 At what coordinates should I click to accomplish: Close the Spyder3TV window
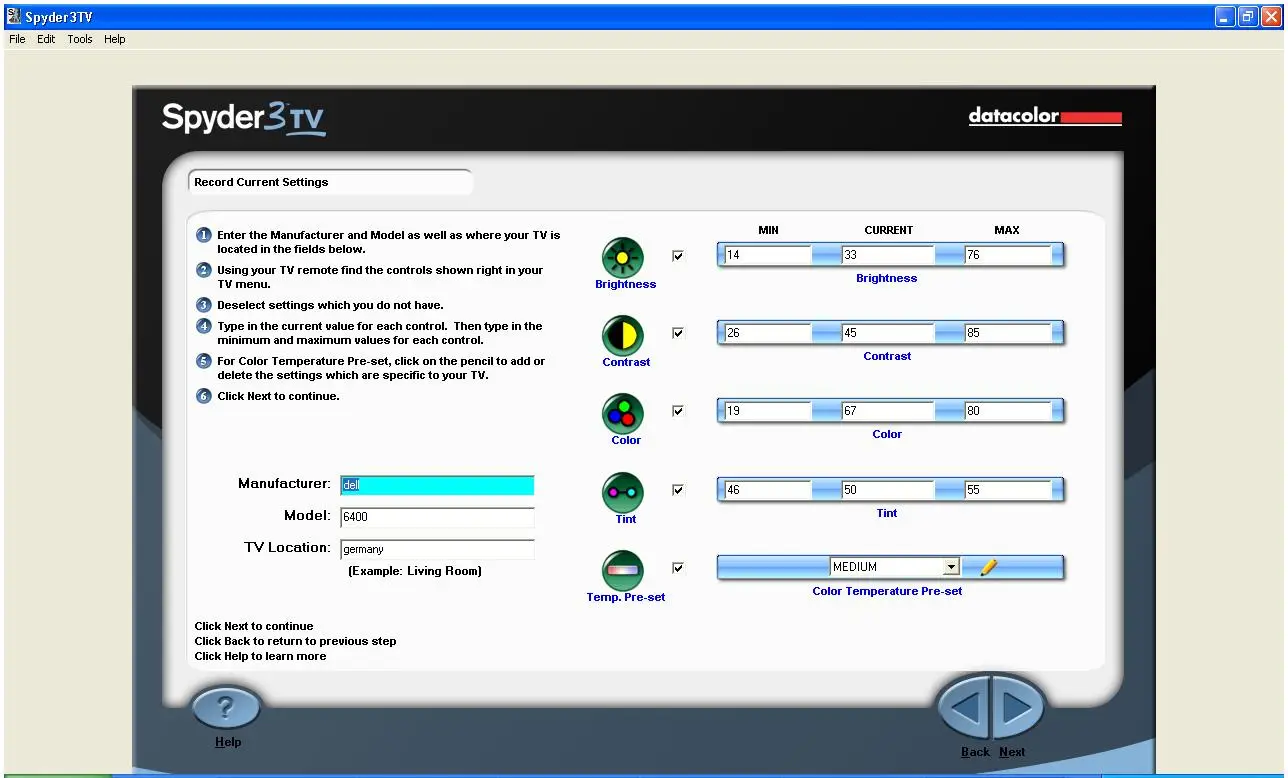tap(1271, 16)
